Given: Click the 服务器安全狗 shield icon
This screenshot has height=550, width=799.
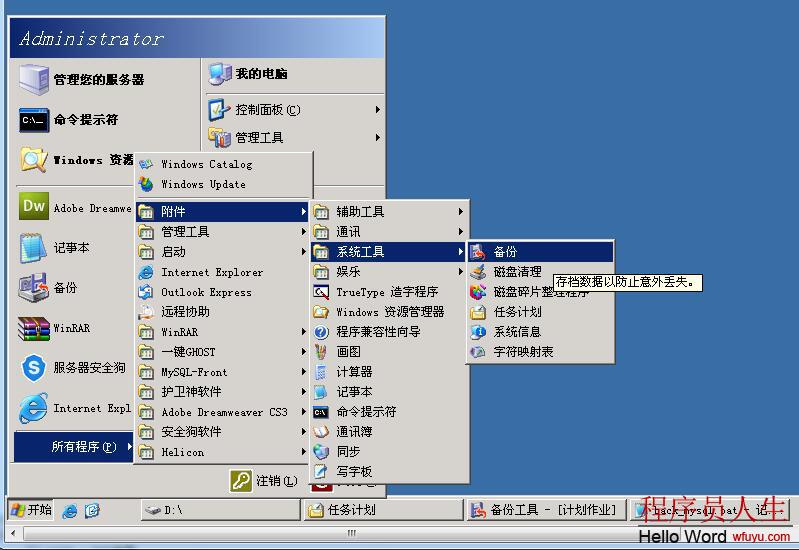Looking at the screenshot, I should click(x=34, y=368).
